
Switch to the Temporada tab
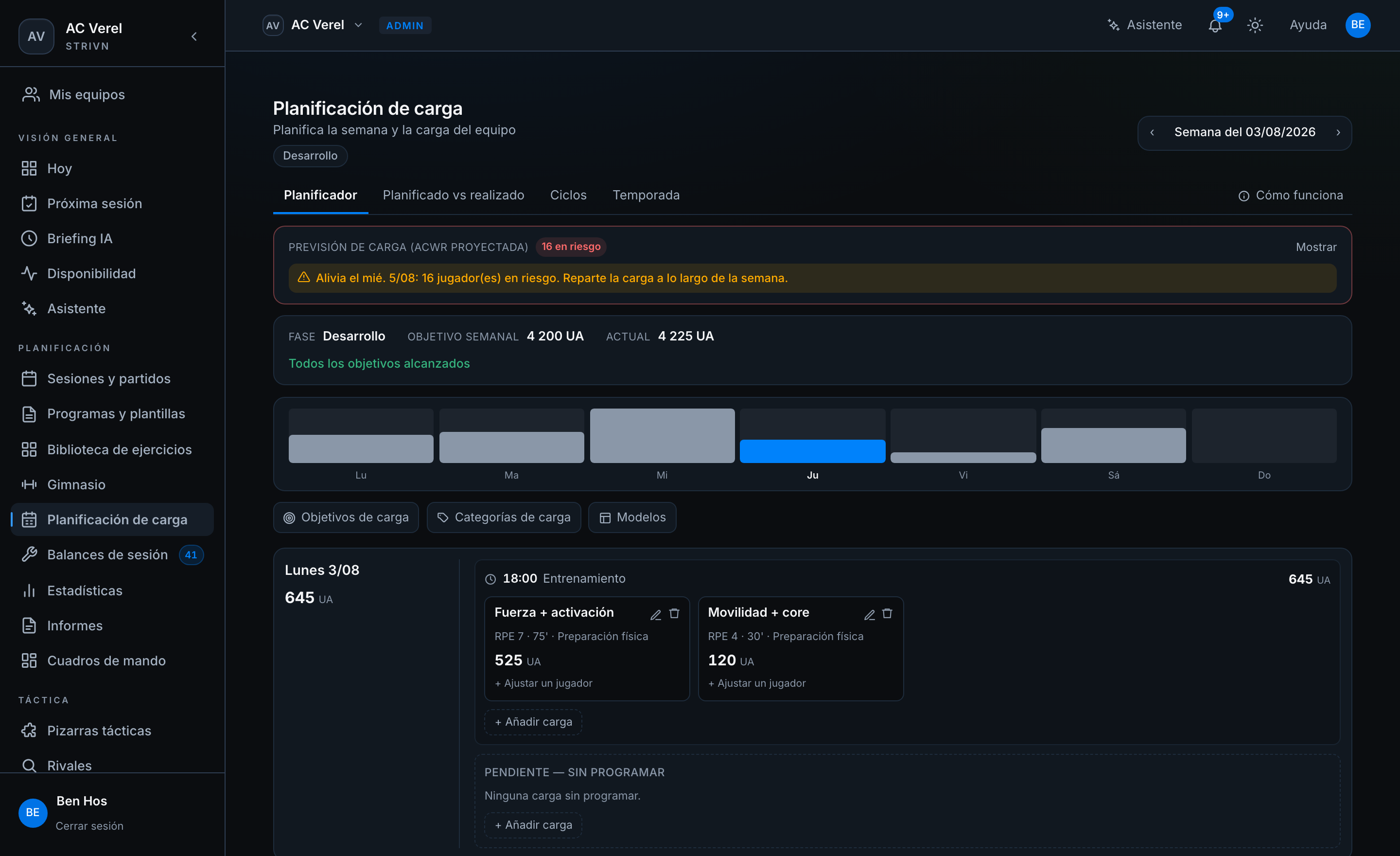click(646, 195)
